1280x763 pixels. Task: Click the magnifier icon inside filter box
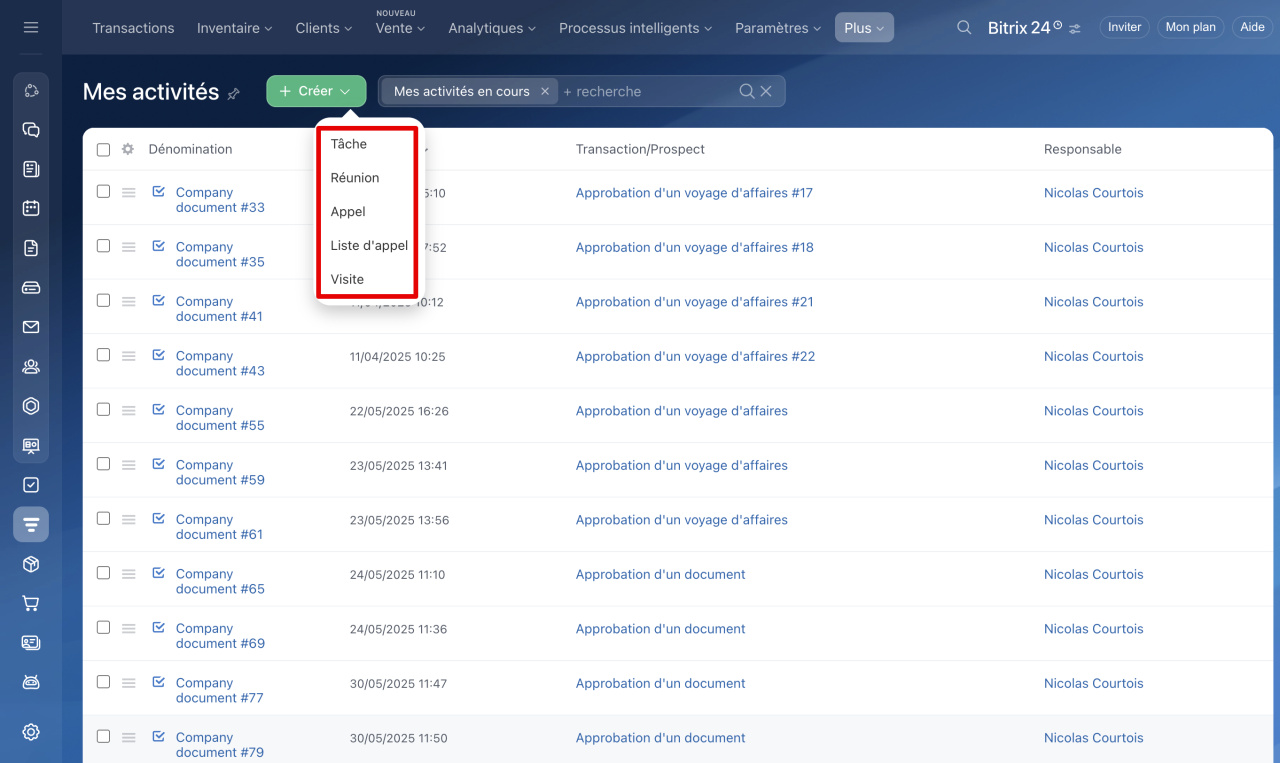[747, 91]
